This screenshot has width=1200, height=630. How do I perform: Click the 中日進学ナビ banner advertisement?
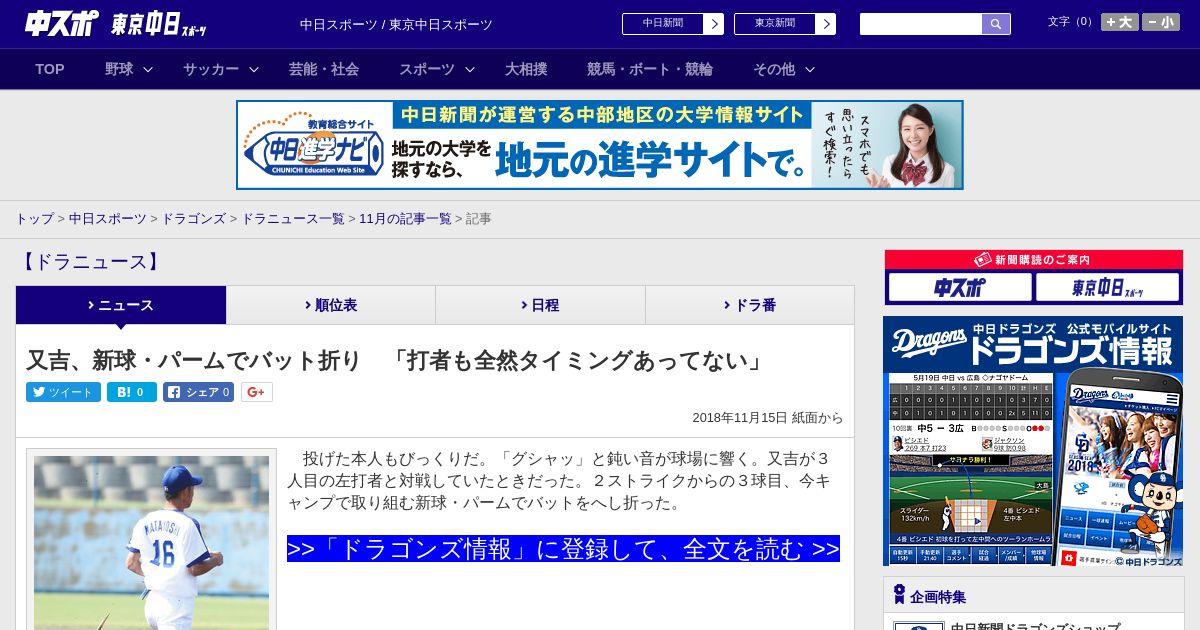point(600,145)
